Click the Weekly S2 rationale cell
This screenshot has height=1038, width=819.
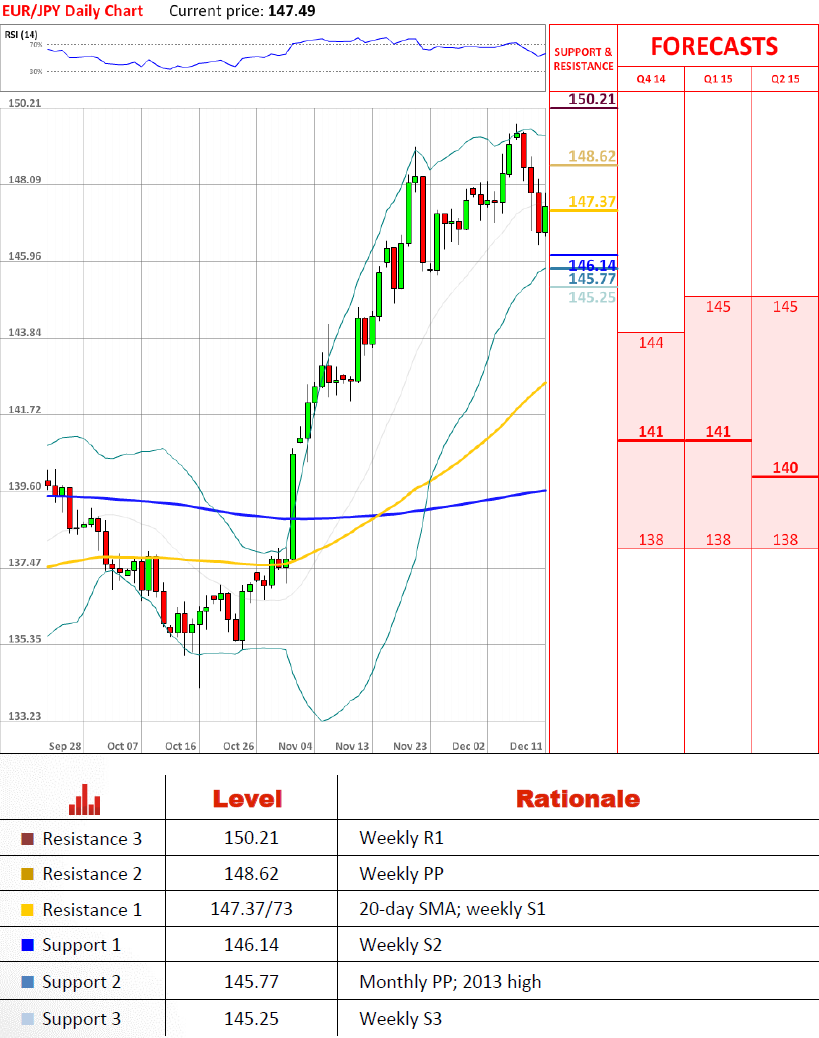click(401, 945)
